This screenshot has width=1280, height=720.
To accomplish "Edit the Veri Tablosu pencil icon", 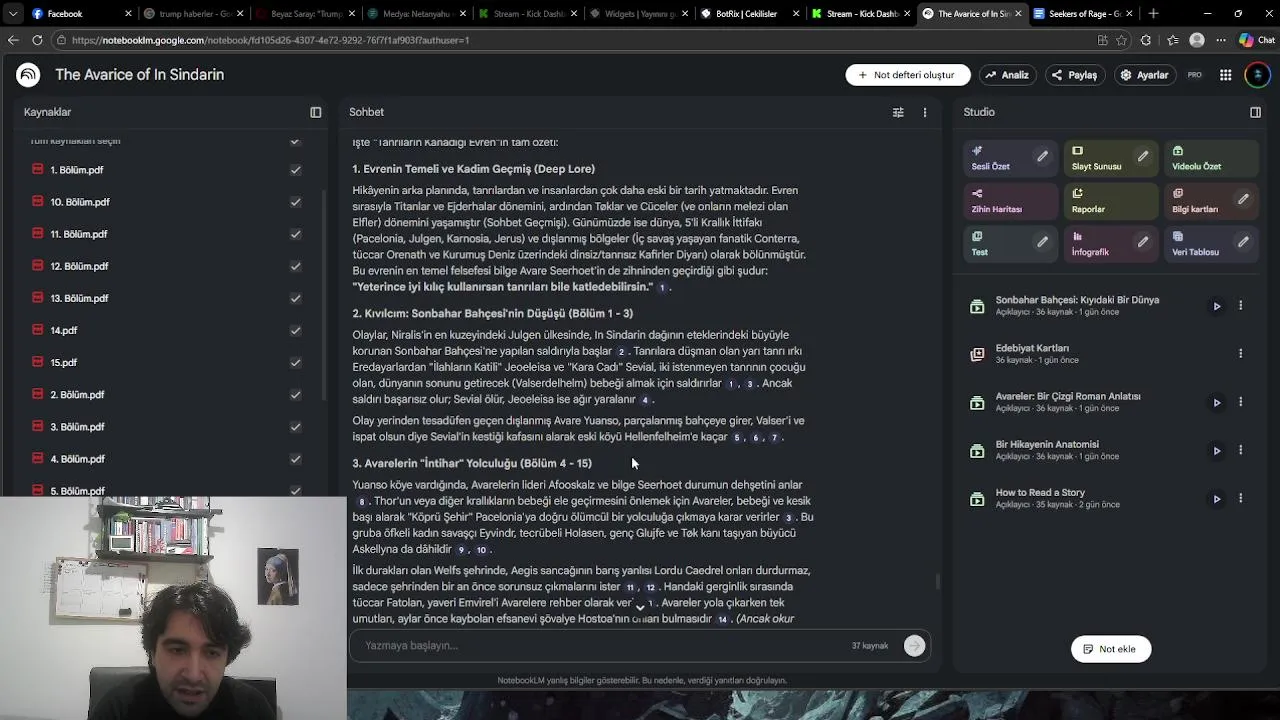I will (1243, 242).
